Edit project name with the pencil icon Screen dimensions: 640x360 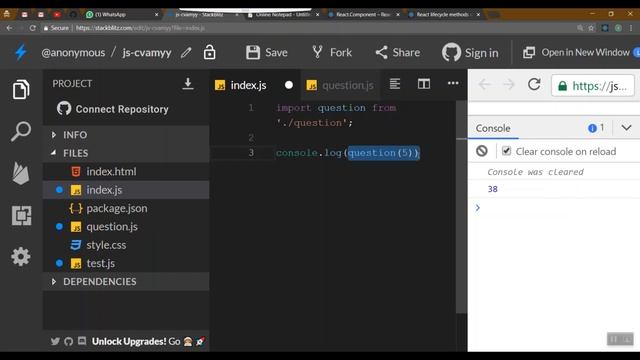pos(186,52)
